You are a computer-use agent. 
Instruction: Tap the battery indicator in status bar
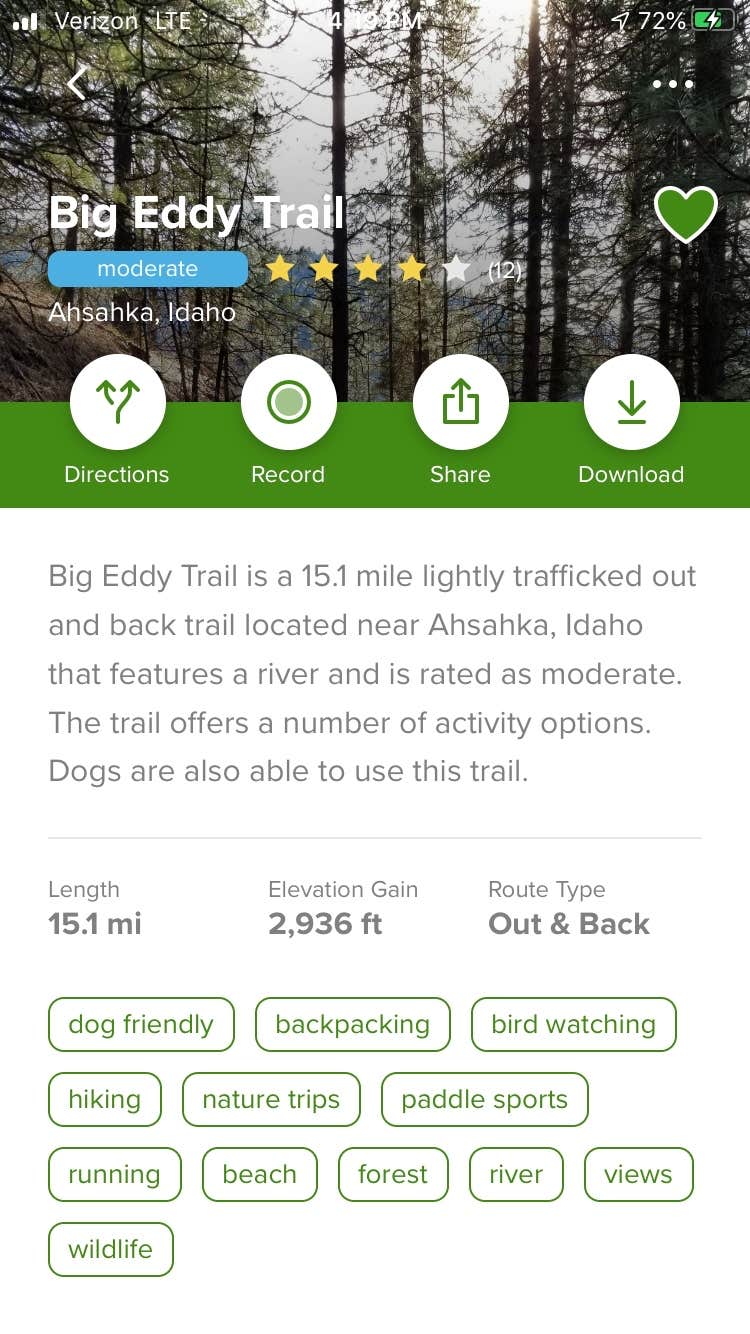coord(713,20)
